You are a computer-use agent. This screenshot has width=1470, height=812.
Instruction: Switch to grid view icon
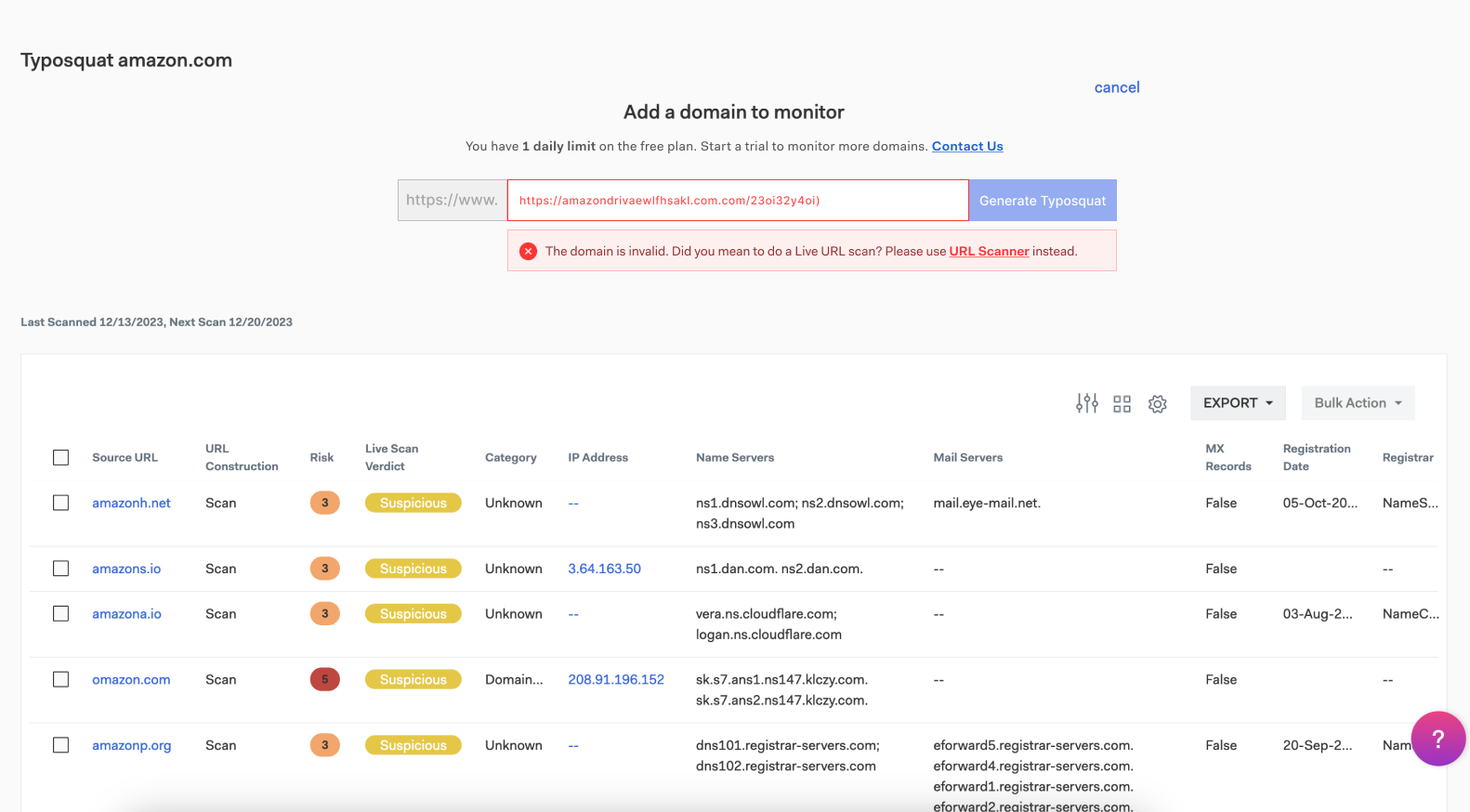click(1122, 403)
